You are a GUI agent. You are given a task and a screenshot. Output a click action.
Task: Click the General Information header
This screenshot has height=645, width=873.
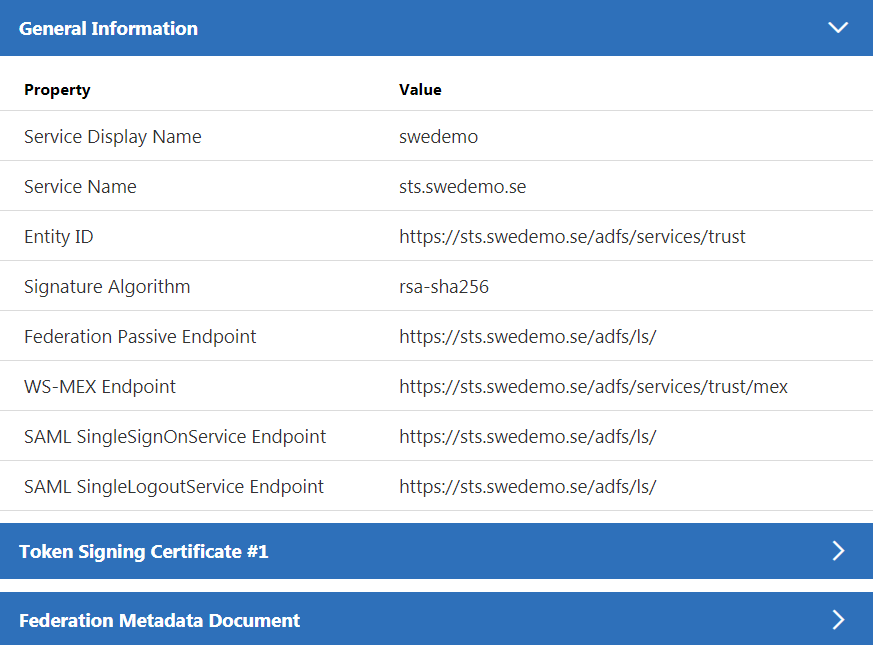(x=108, y=28)
